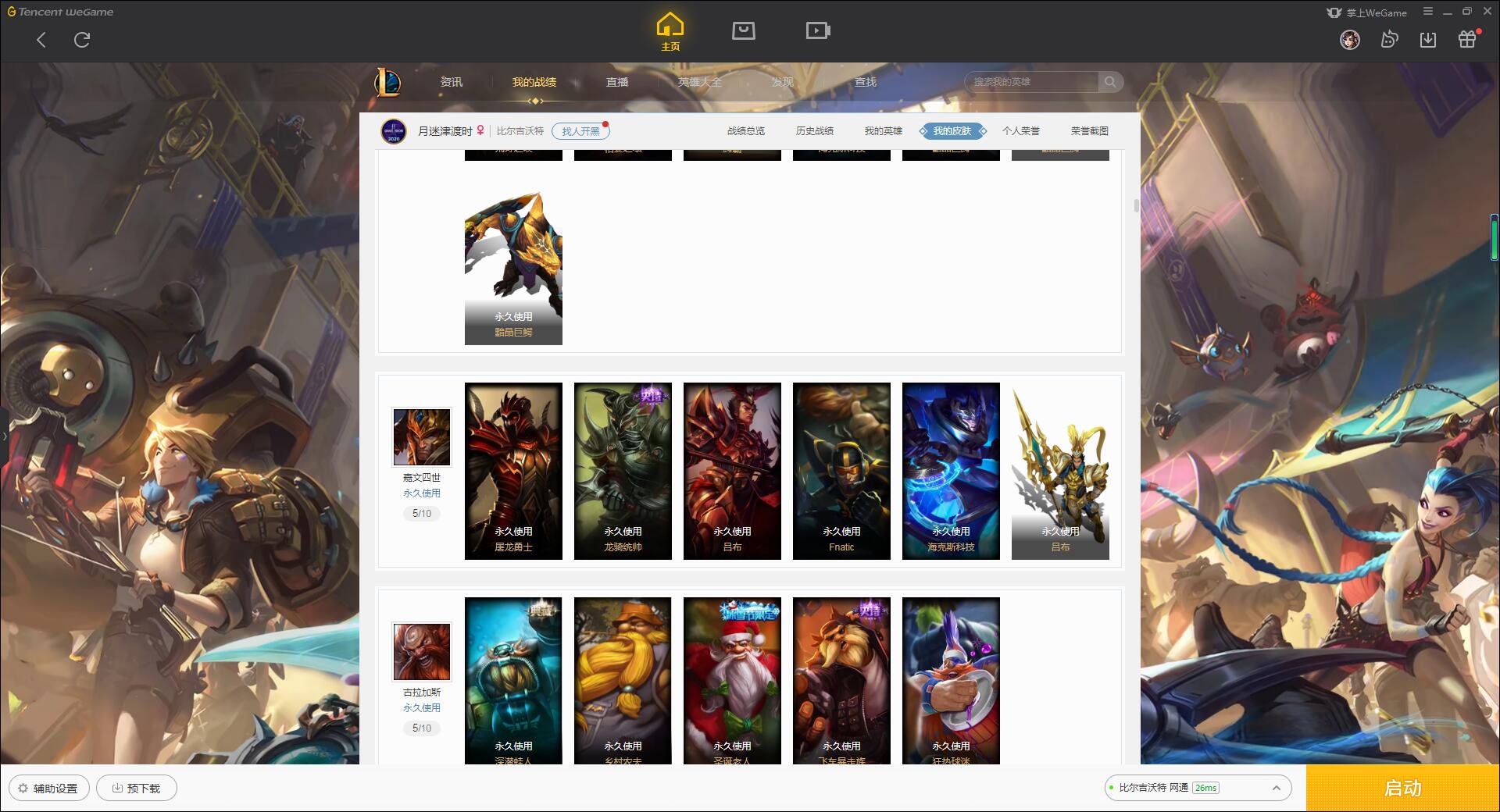Click the player profile avatar
Screen dimensions: 1500x812
point(394,131)
